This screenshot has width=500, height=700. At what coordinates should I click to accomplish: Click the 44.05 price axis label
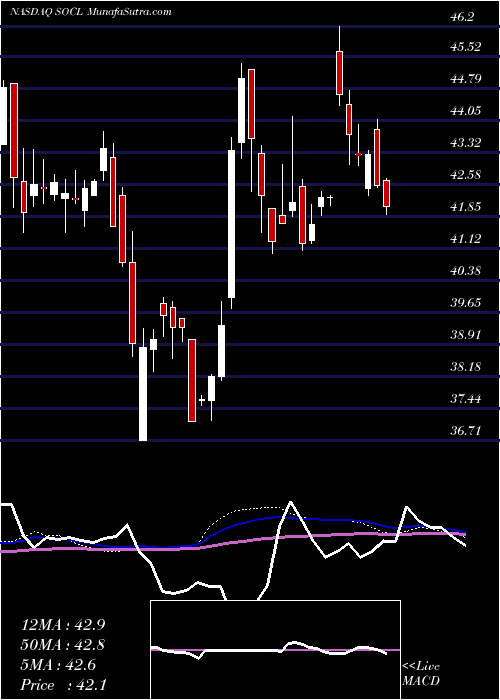[466, 110]
